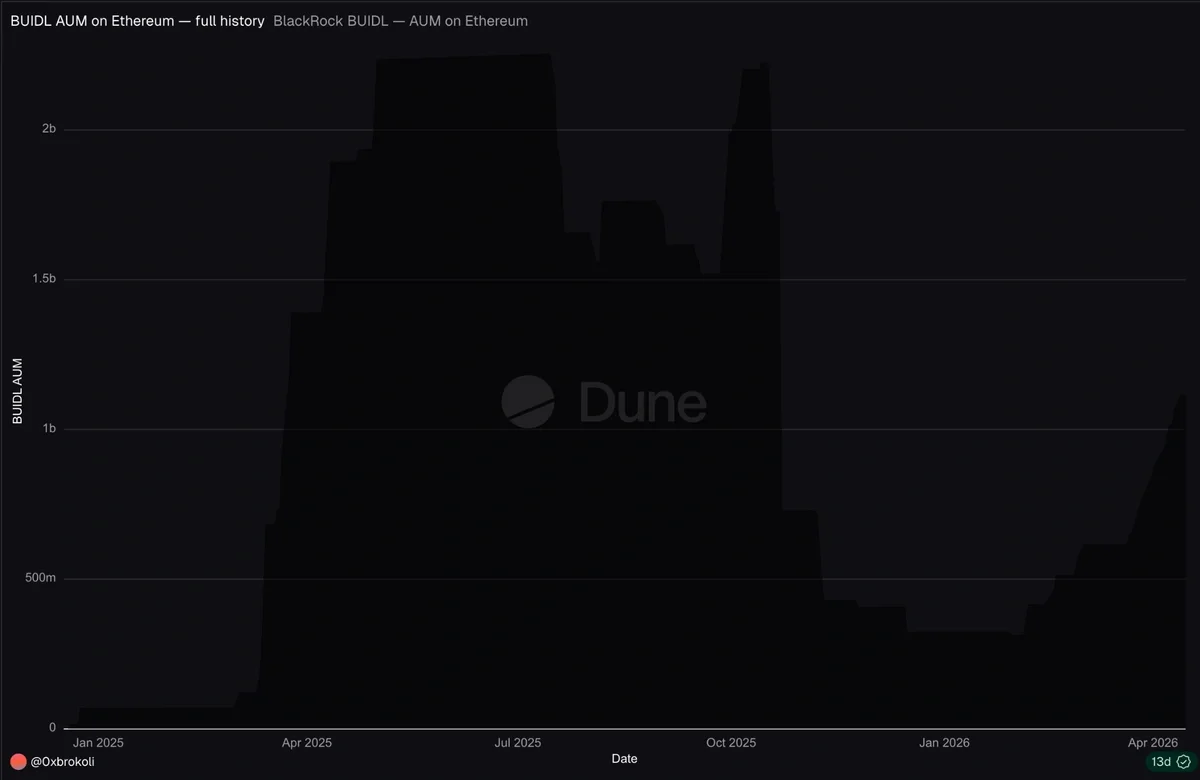The height and width of the screenshot is (780, 1200).
Task: Click the 1b y-axis label
Action: (x=48, y=429)
